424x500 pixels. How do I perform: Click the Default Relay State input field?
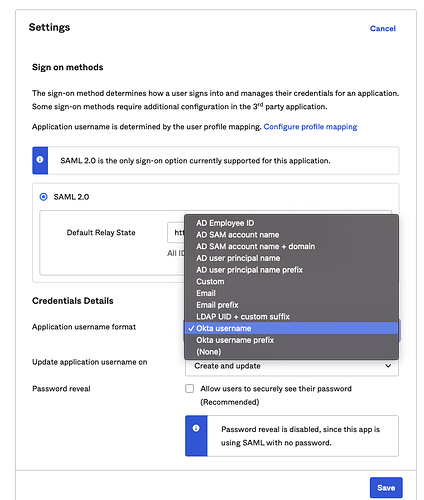coord(176,232)
